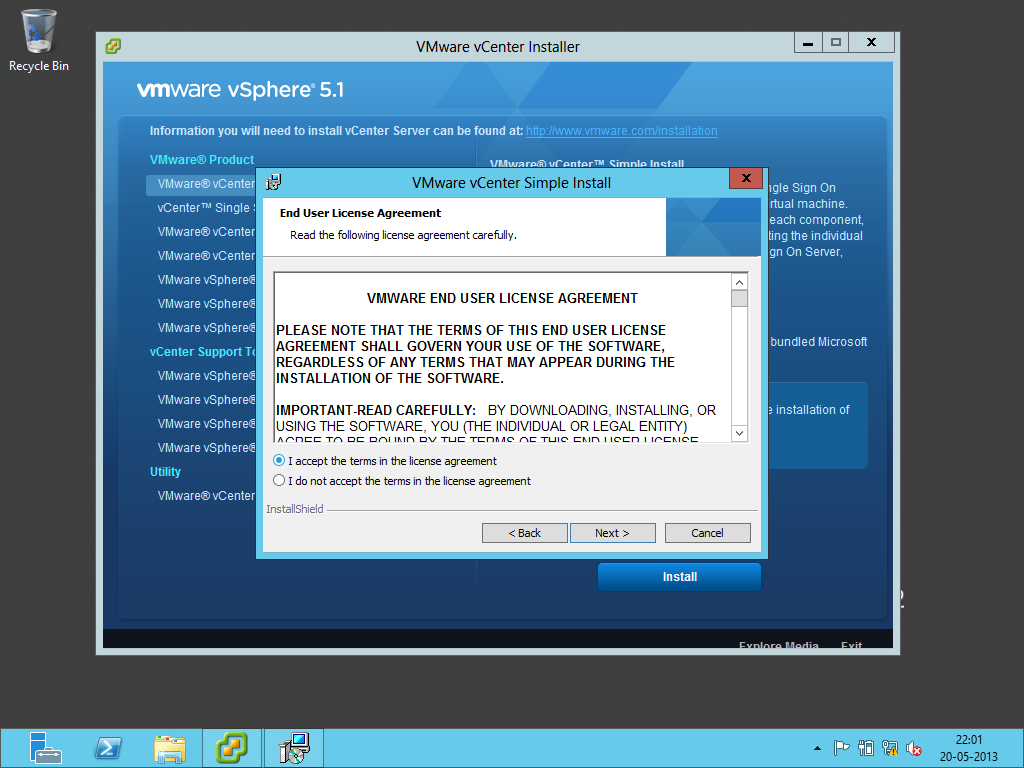This screenshot has height=768, width=1024.
Task: Click the muted volume tray icon
Action: click(914, 748)
